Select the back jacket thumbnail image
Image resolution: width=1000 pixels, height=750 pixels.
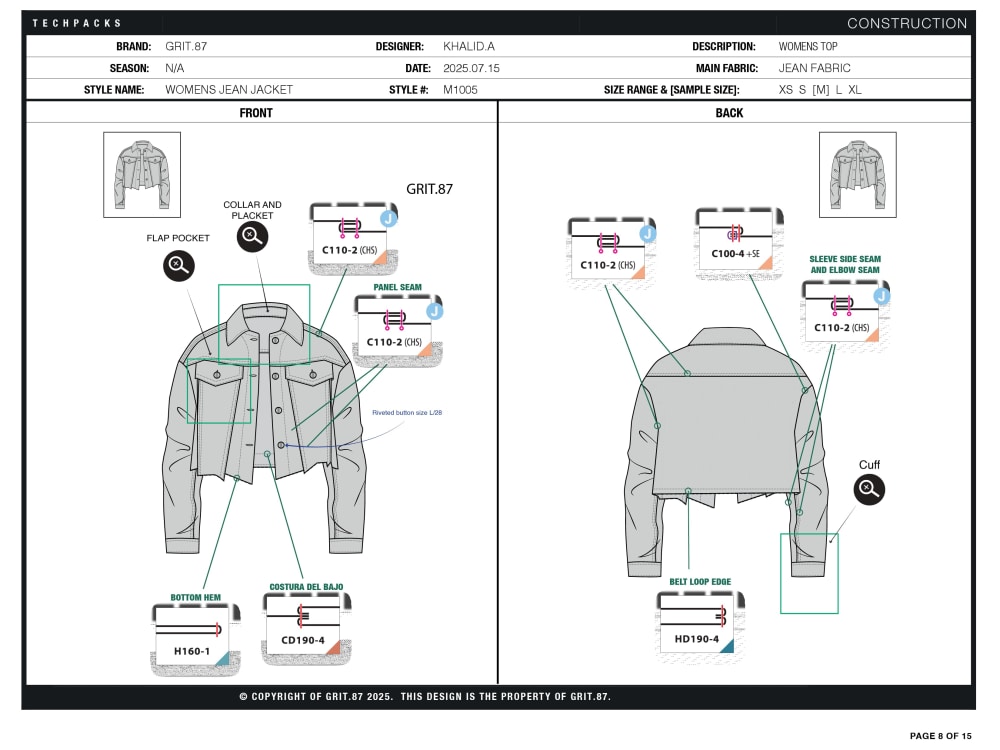tap(858, 175)
